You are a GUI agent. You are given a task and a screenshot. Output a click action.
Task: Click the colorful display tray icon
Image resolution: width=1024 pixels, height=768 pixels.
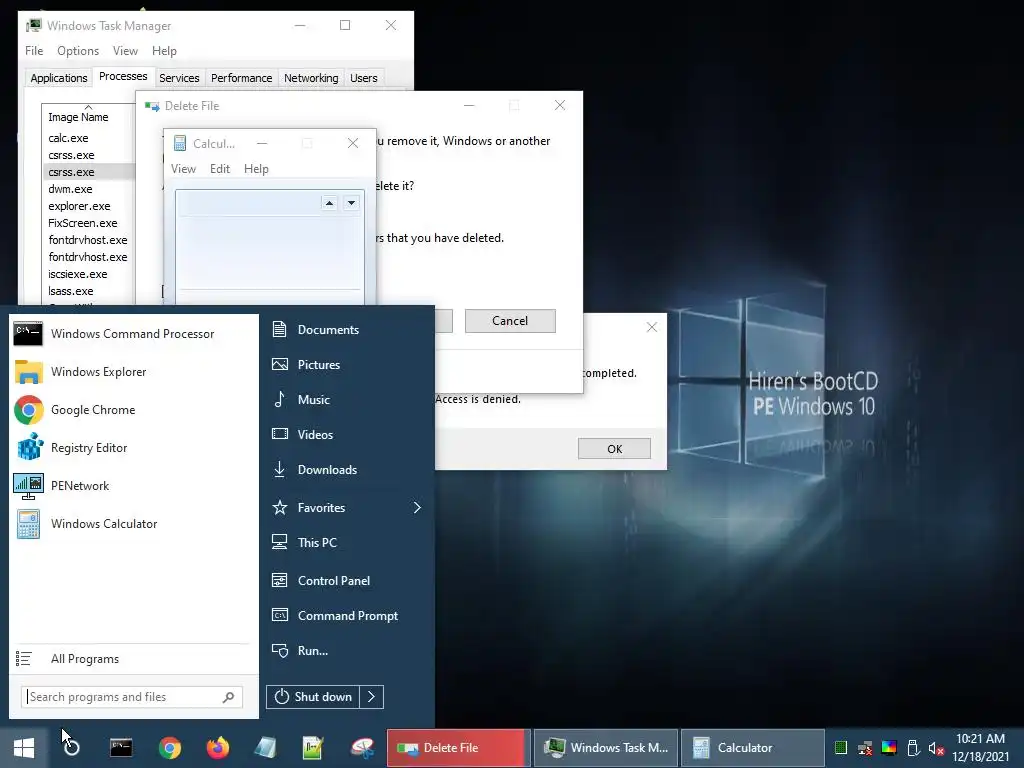(x=889, y=748)
